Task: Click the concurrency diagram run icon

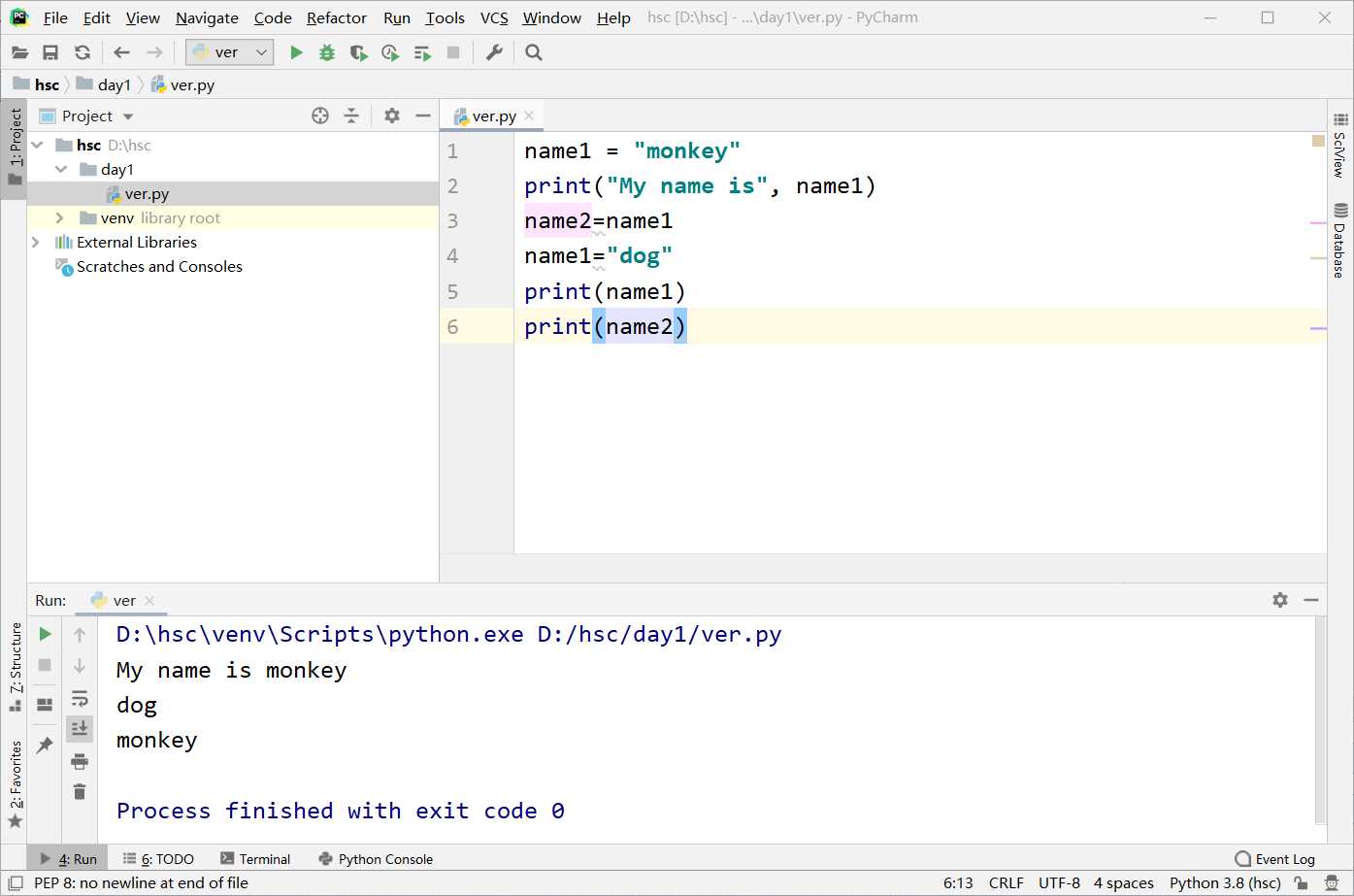Action: [x=421, y=52]
